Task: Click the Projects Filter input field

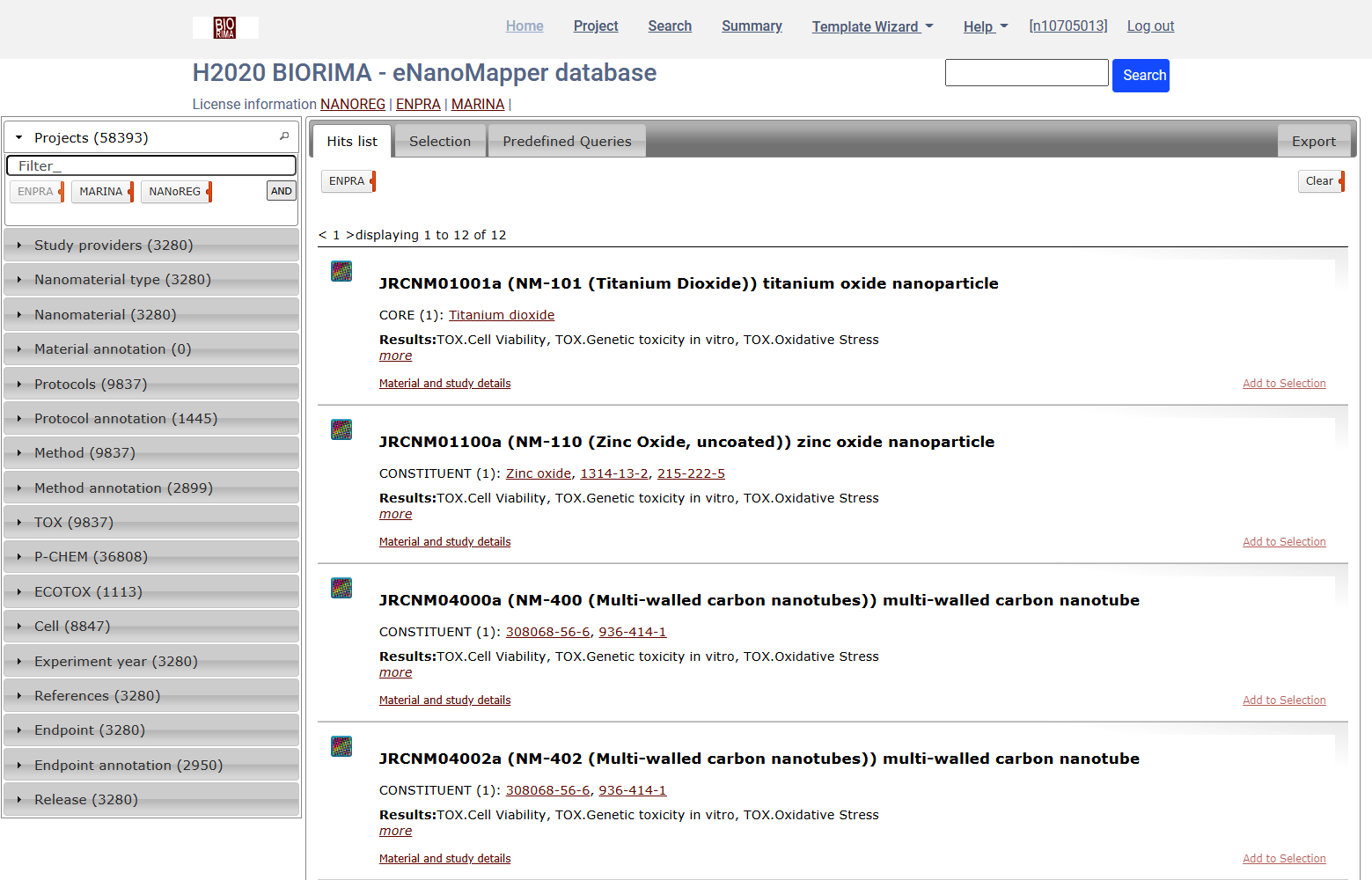Action: (151, 165)
